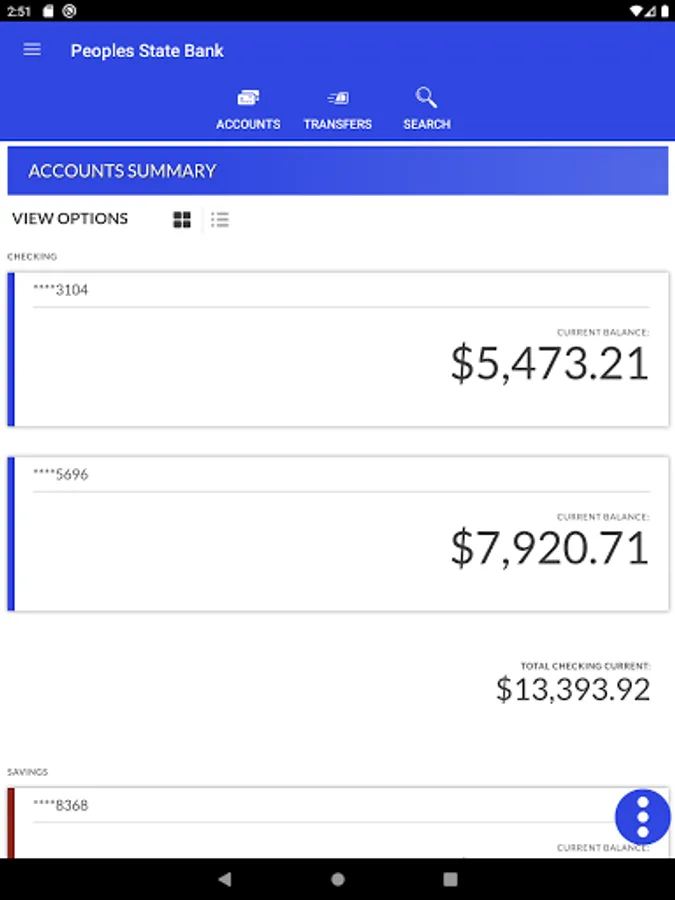The height and width of the screenshot is (900, 675).
Task: Switch to grid view option
Action: [x=182, y=219]
